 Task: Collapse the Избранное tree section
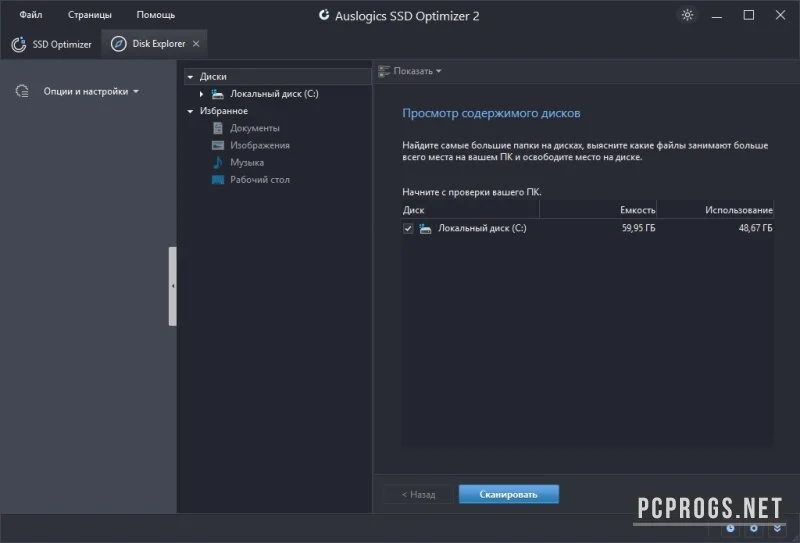190,111
